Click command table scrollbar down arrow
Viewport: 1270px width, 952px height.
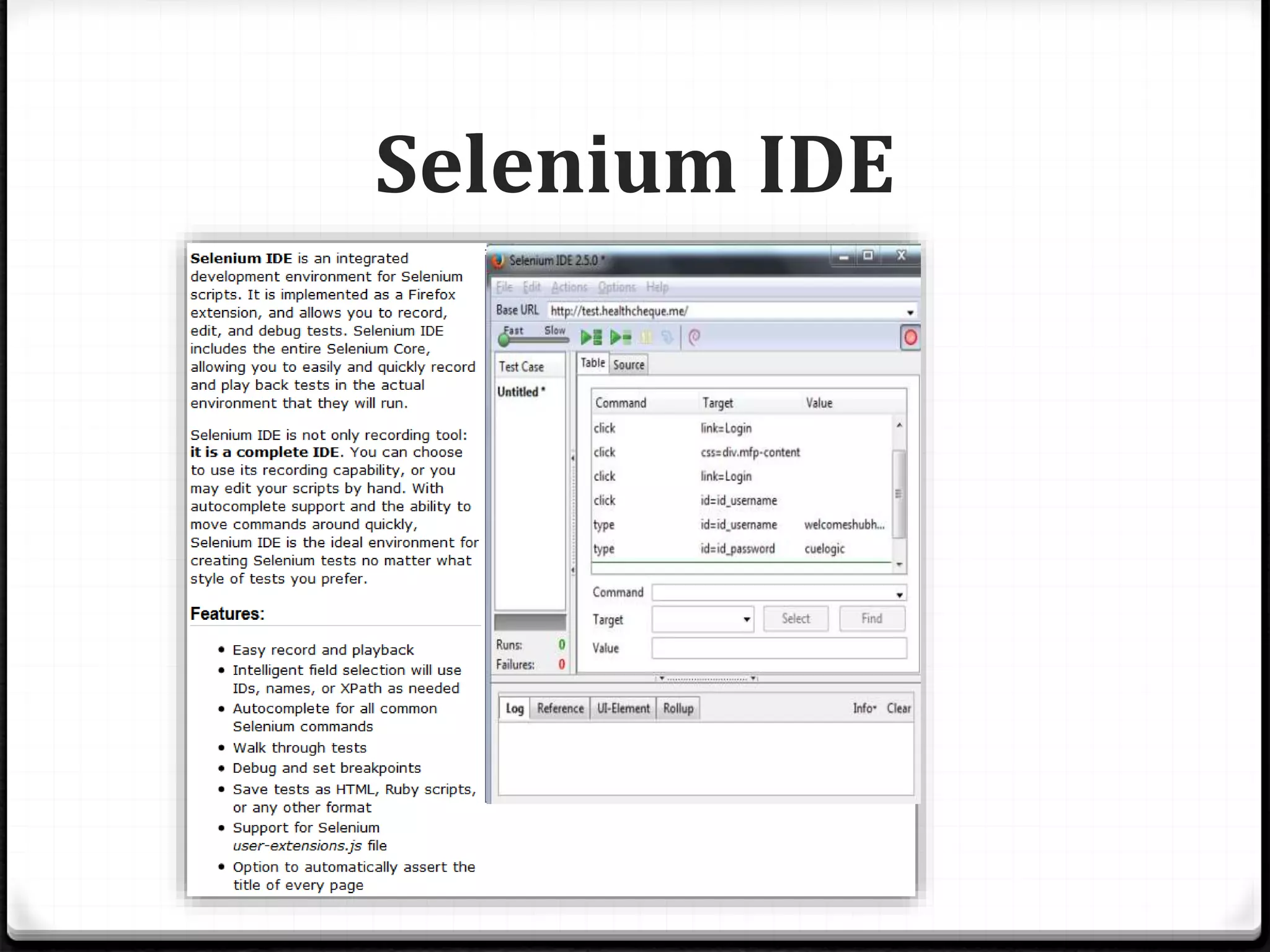(899, 565)
